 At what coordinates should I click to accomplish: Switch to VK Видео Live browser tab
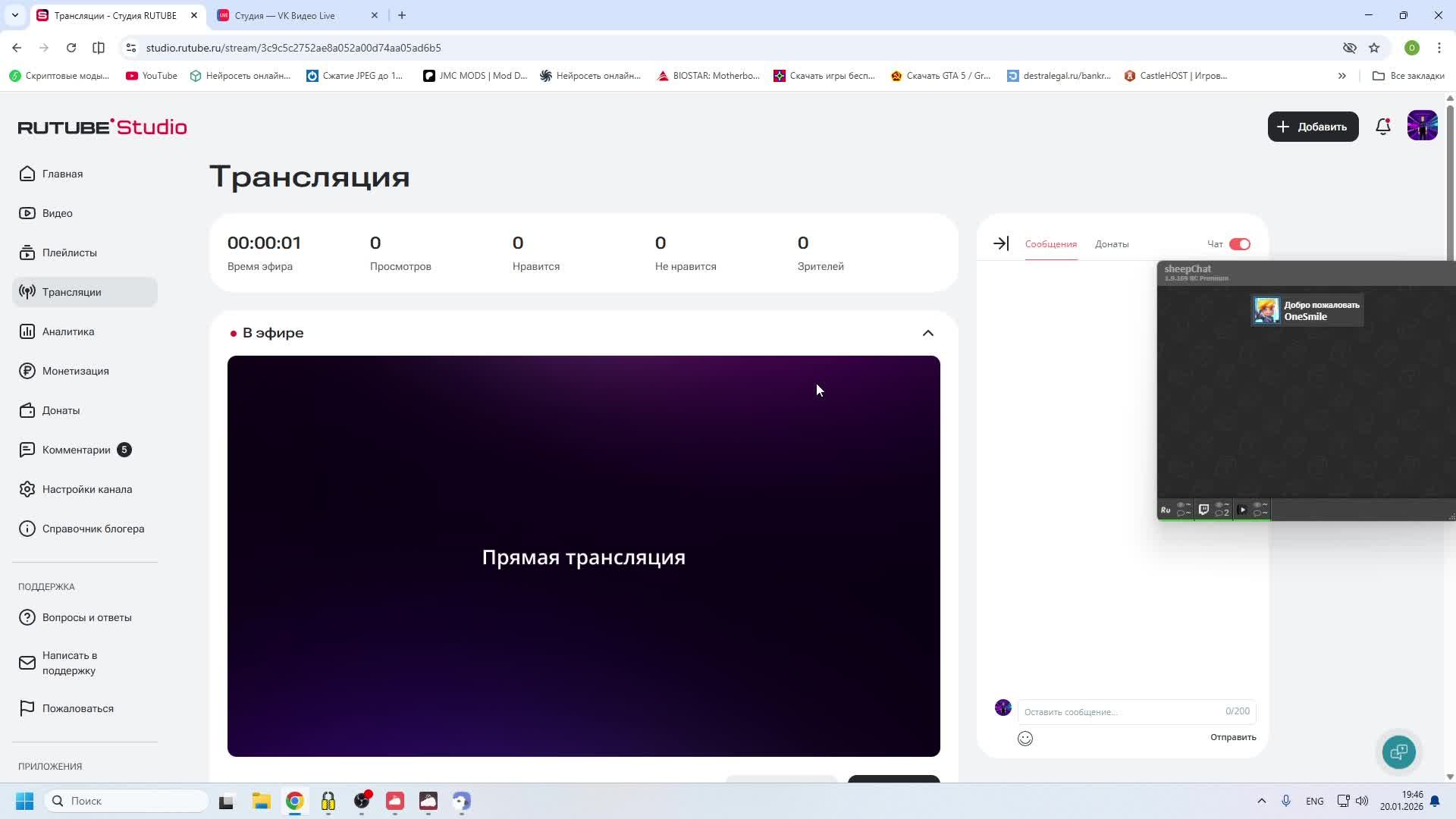click(284, 15)
